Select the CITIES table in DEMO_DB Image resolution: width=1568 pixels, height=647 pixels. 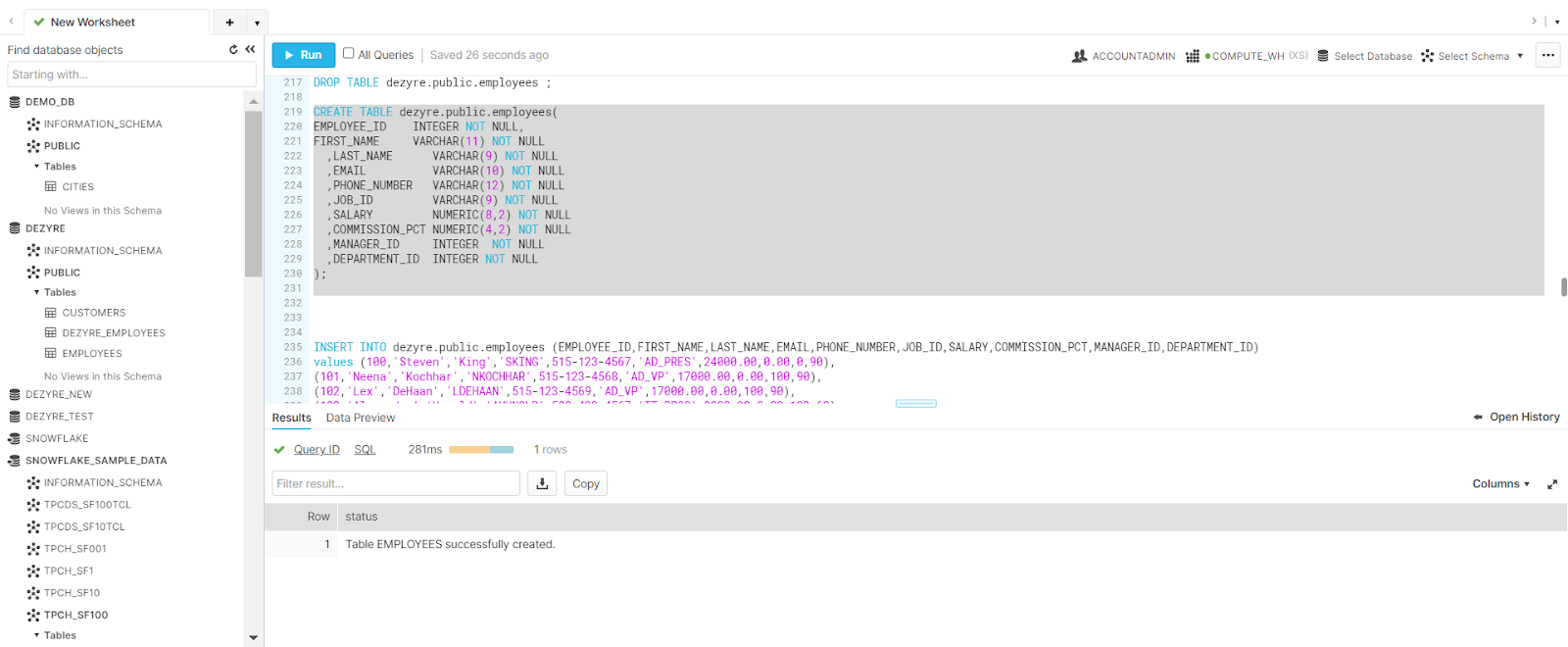77,187
